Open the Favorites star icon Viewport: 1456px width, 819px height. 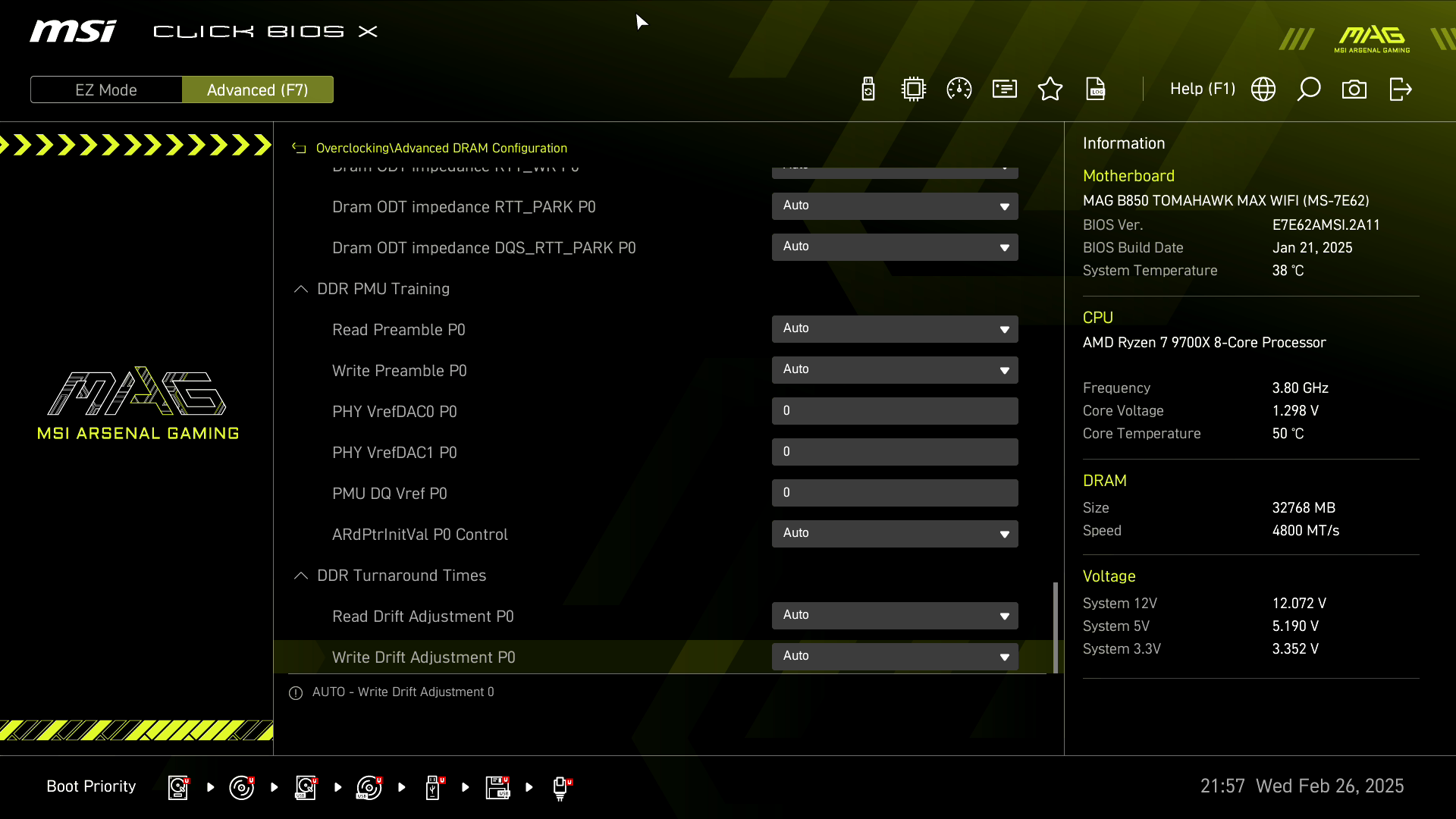click(x=1050, y=89)
